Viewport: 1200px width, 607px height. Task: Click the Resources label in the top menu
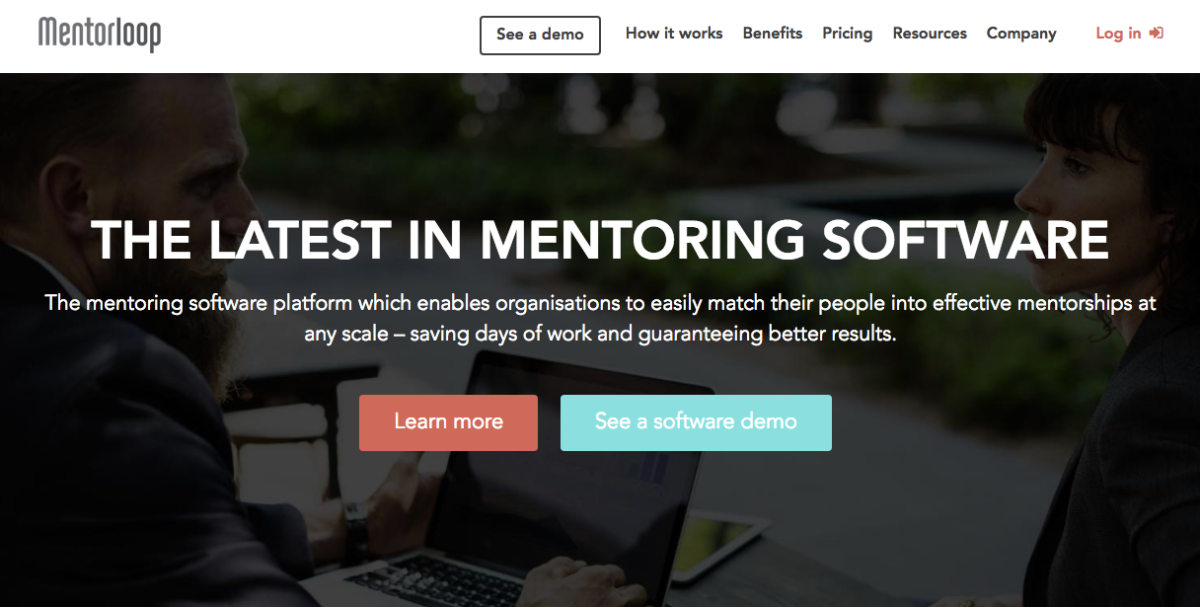pyautogui.click(x=929, y=34)
